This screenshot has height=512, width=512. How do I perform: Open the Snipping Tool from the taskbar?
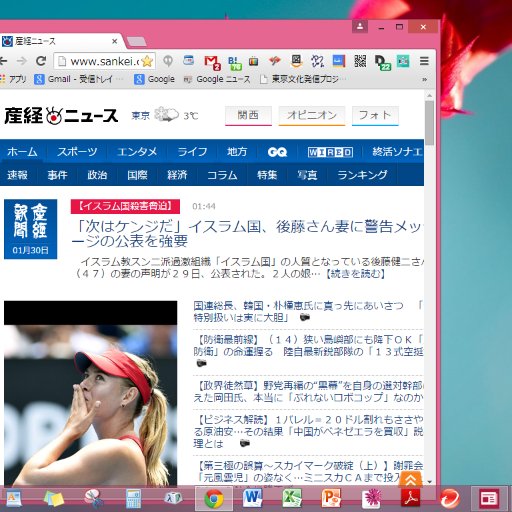click(93, 499)
